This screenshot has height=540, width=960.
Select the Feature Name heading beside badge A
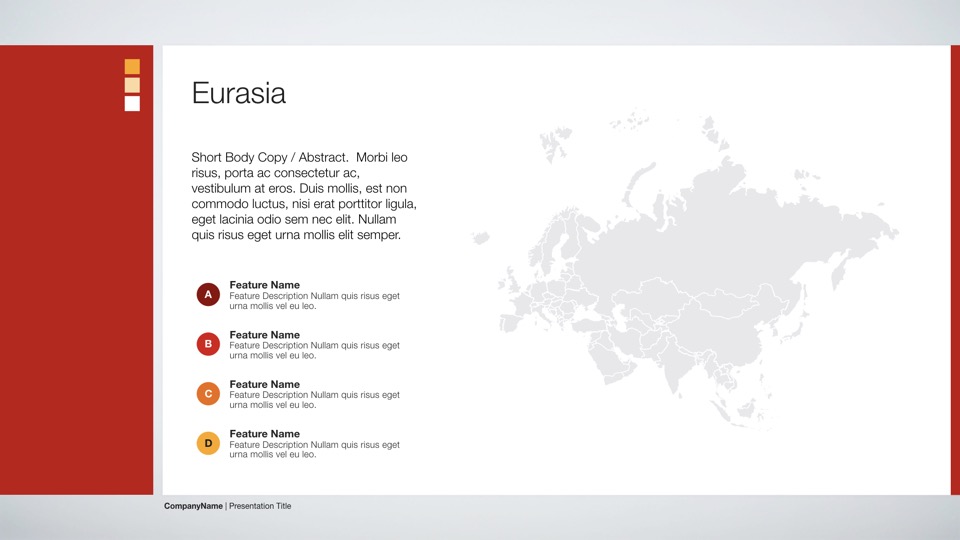click(x=264, y=285)
